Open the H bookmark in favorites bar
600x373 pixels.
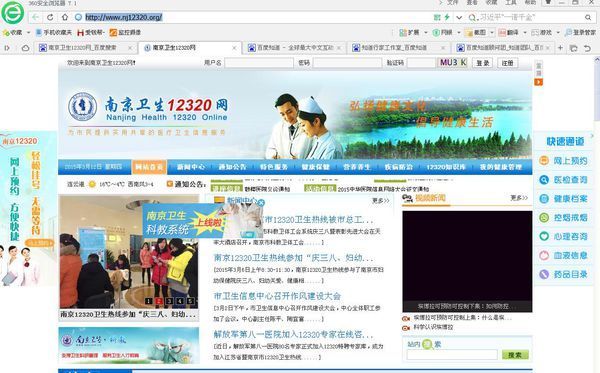pyautogui.click(x=90, y=33)
